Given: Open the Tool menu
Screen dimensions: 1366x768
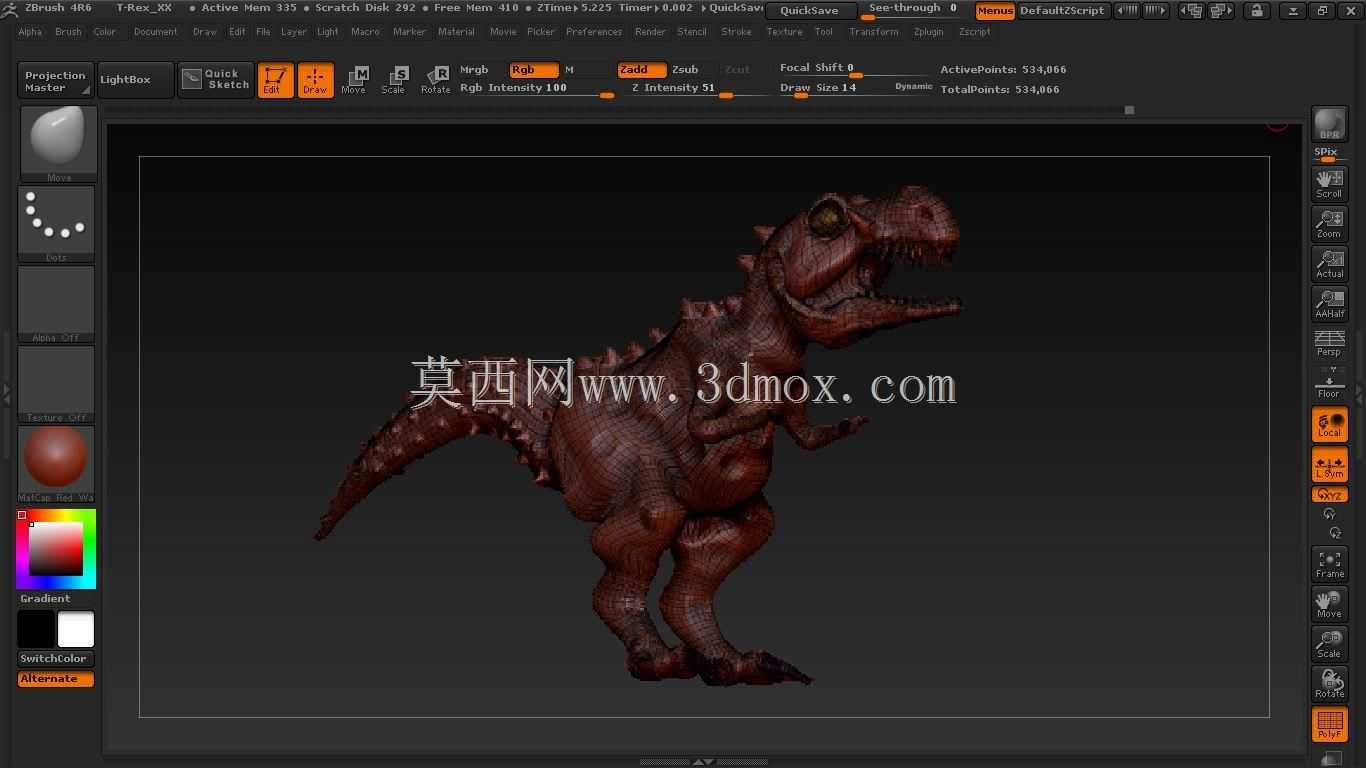Looking at the screenshot, I should [823, 32].
